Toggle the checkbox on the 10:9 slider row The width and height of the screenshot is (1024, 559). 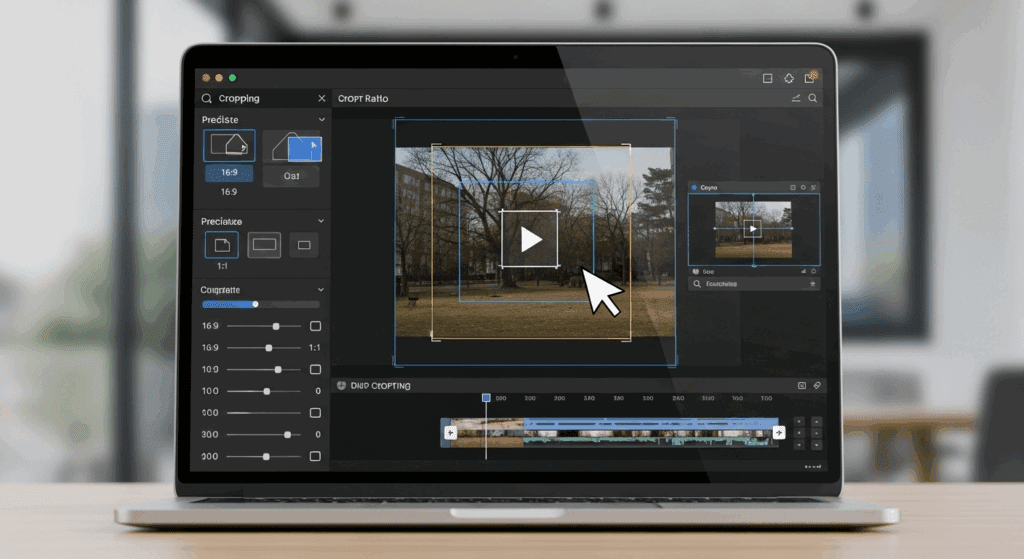(x=315, y=369)
